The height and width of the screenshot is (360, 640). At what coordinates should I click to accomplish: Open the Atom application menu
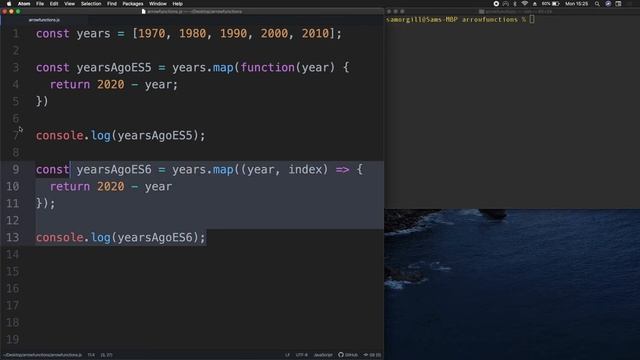click(x=24, y=4)
